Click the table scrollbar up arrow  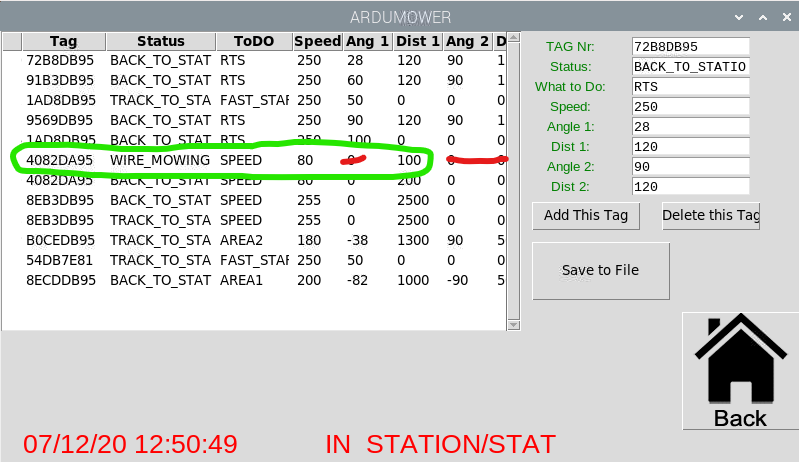pos(514,37)
